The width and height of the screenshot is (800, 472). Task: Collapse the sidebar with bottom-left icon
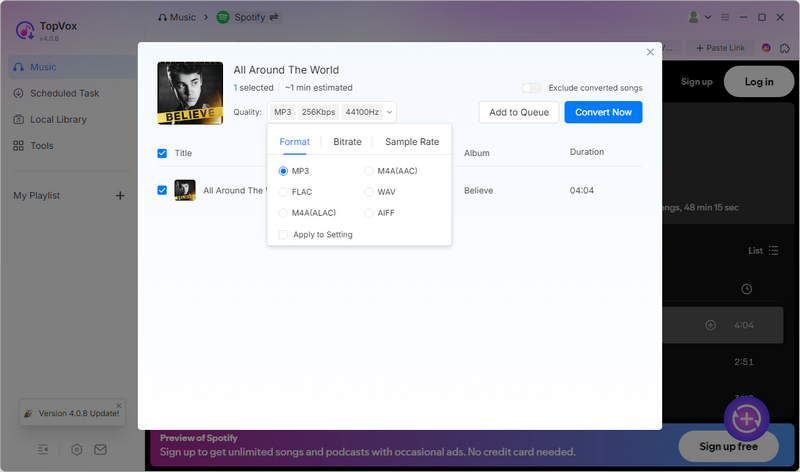coord(43,450)
